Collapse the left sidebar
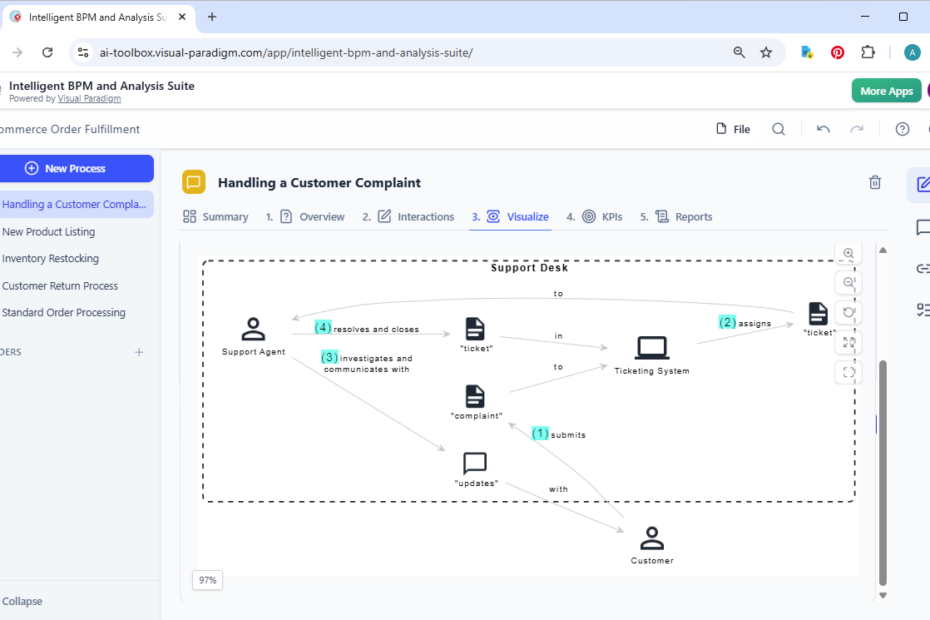930x620 pixels. (22, 601)
